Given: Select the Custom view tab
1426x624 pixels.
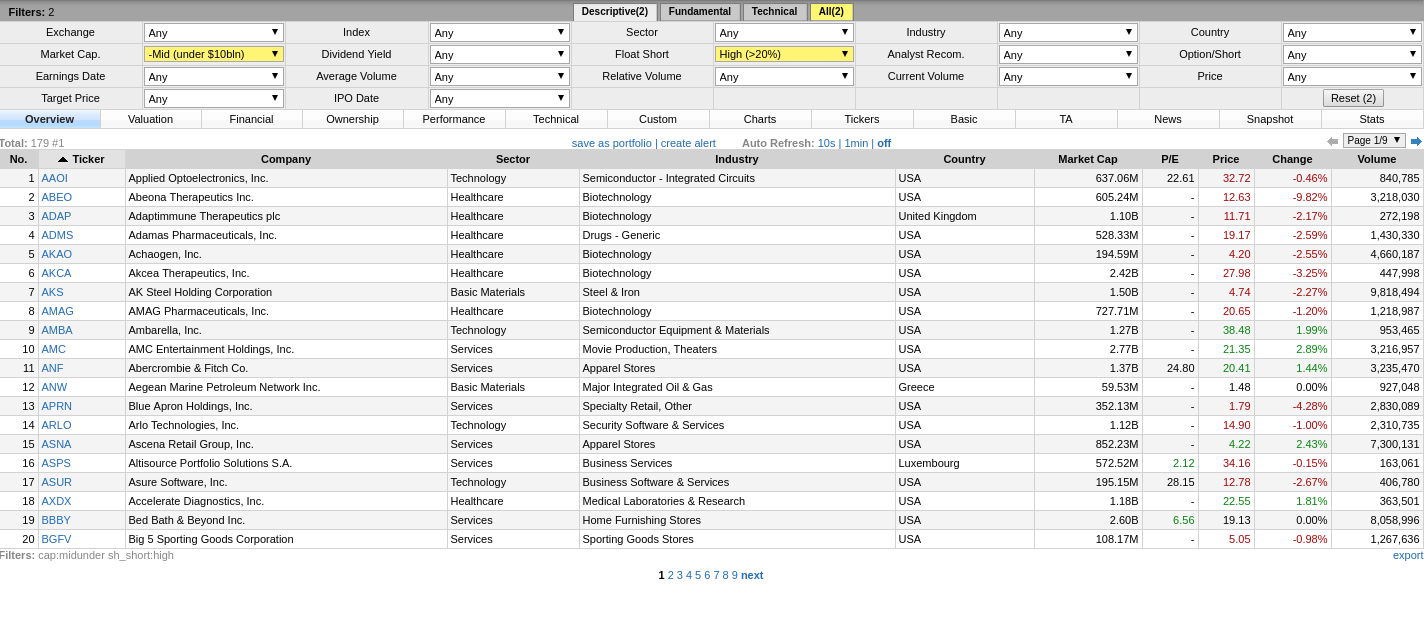Looking at the screenshot, I should [658, 119].
